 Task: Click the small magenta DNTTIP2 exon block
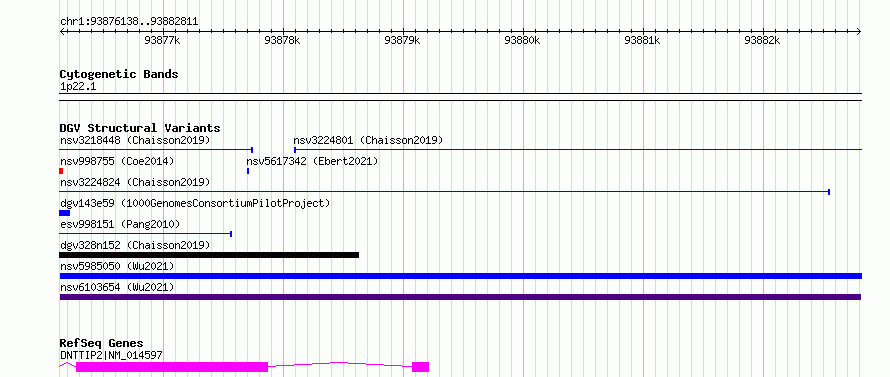coord(421,367)
